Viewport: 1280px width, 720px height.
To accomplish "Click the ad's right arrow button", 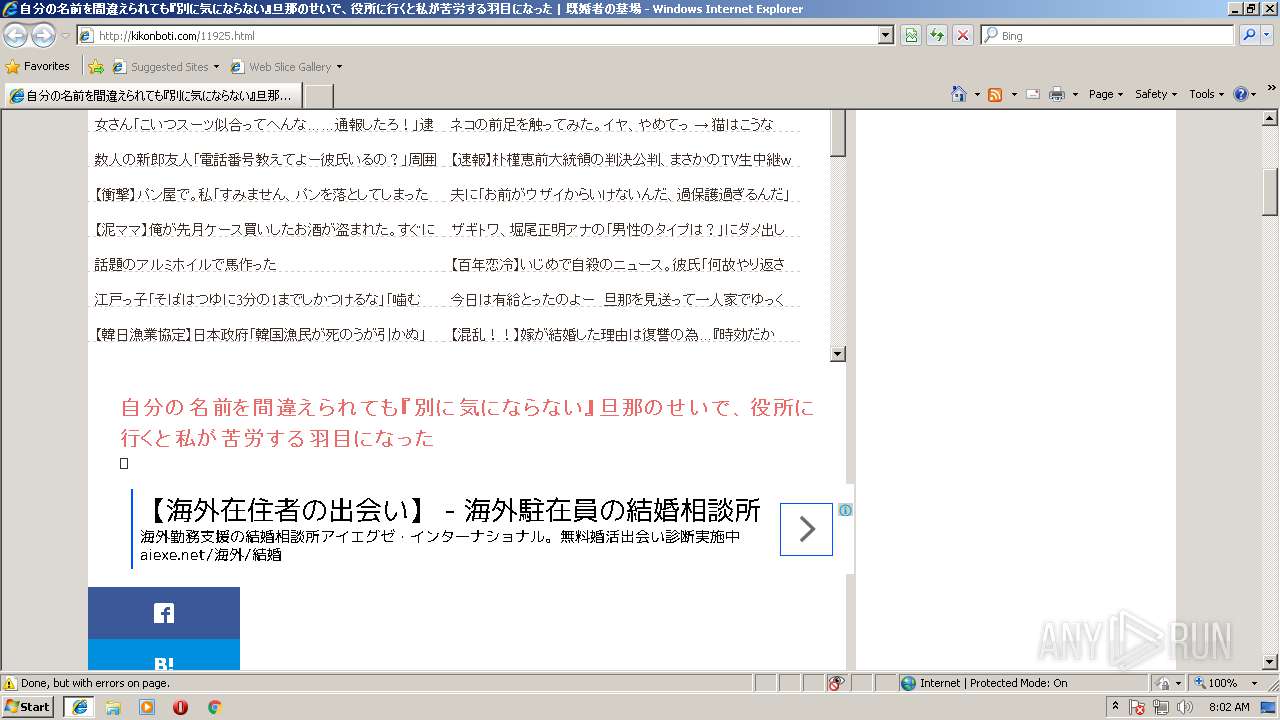I will click(x=806, y=529).
